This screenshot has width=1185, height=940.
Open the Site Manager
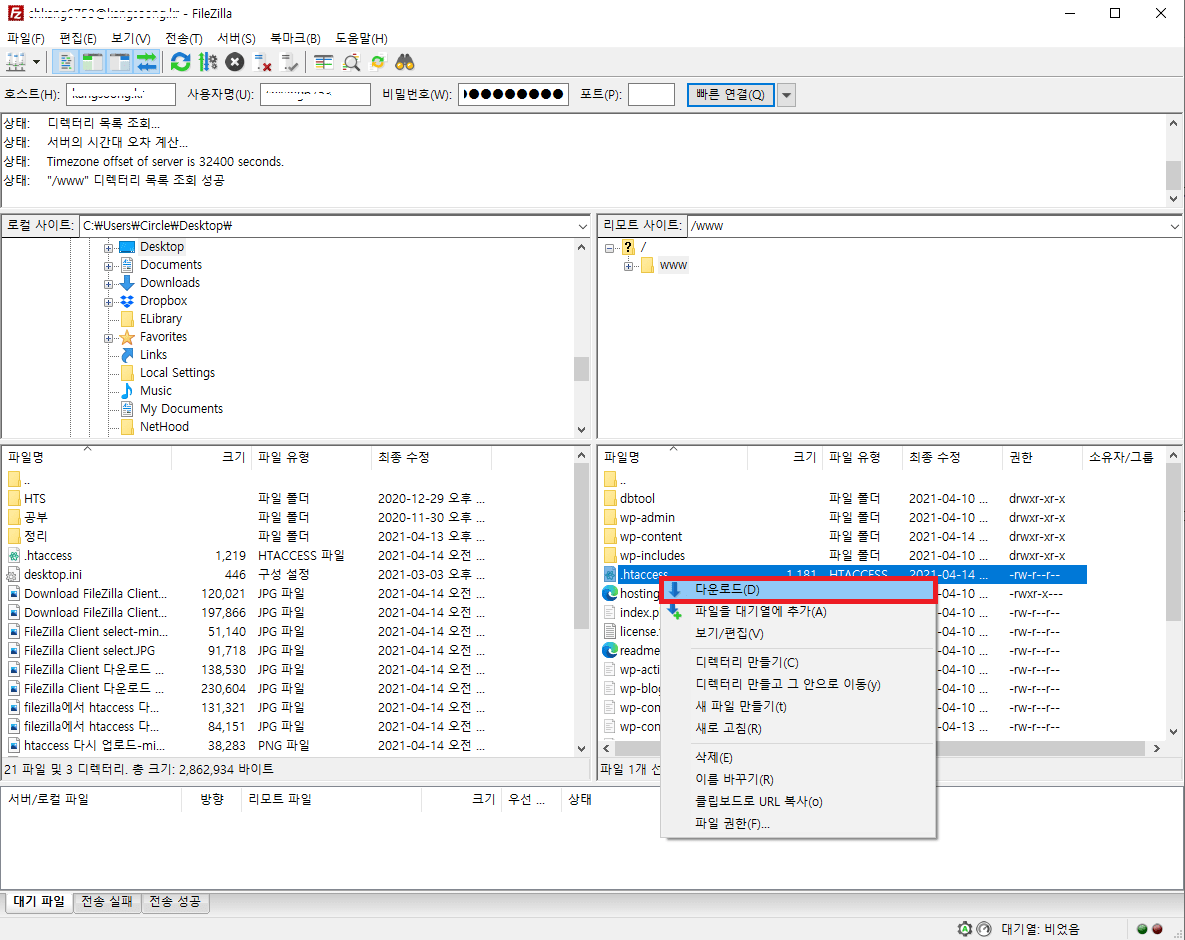(13, 61)
